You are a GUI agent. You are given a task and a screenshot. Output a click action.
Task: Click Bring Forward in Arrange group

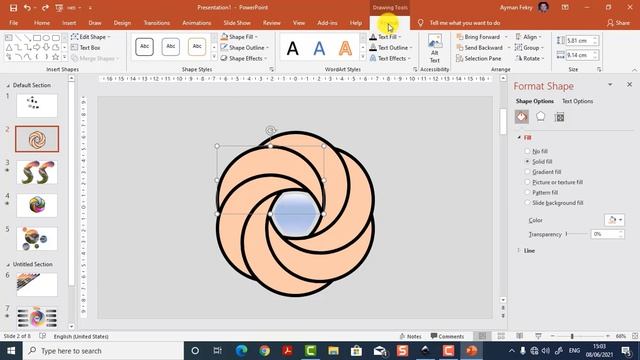[x=479, y=37]
